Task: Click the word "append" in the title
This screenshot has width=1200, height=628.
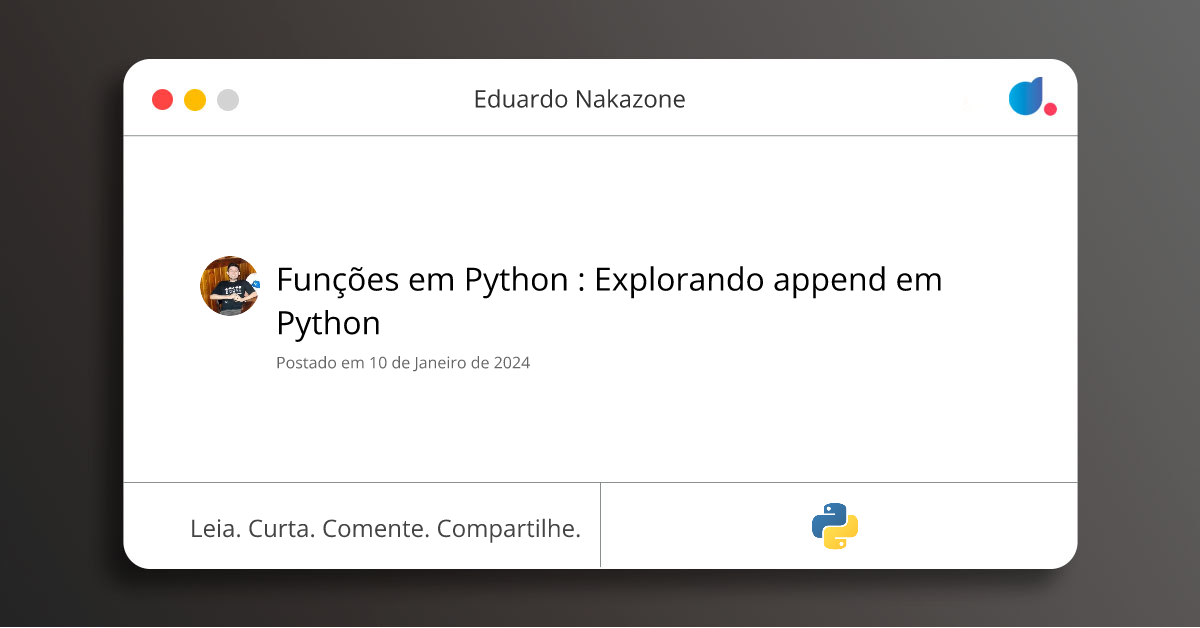Action: pyautogui.click(x=825, y=281)
